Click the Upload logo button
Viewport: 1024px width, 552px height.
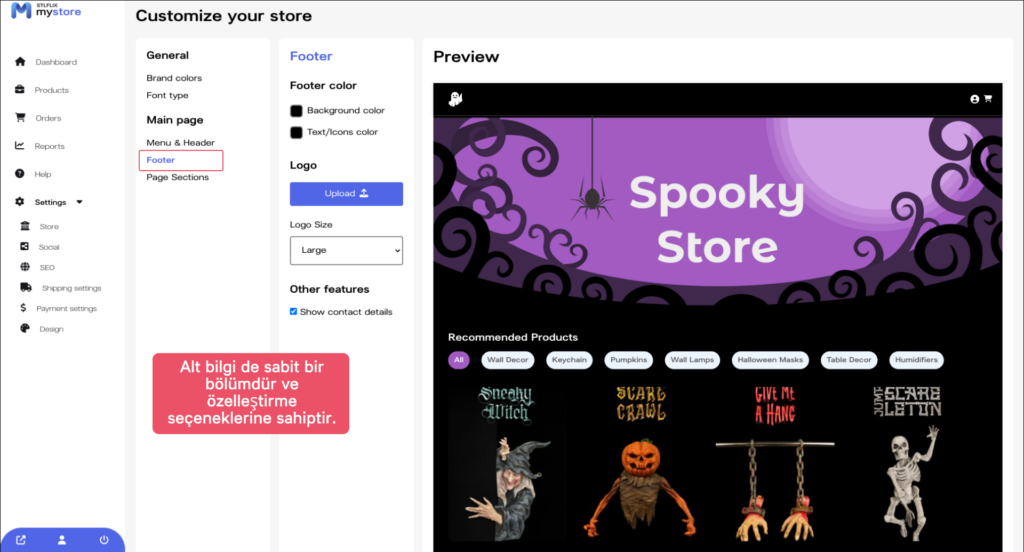coord(346,193)
